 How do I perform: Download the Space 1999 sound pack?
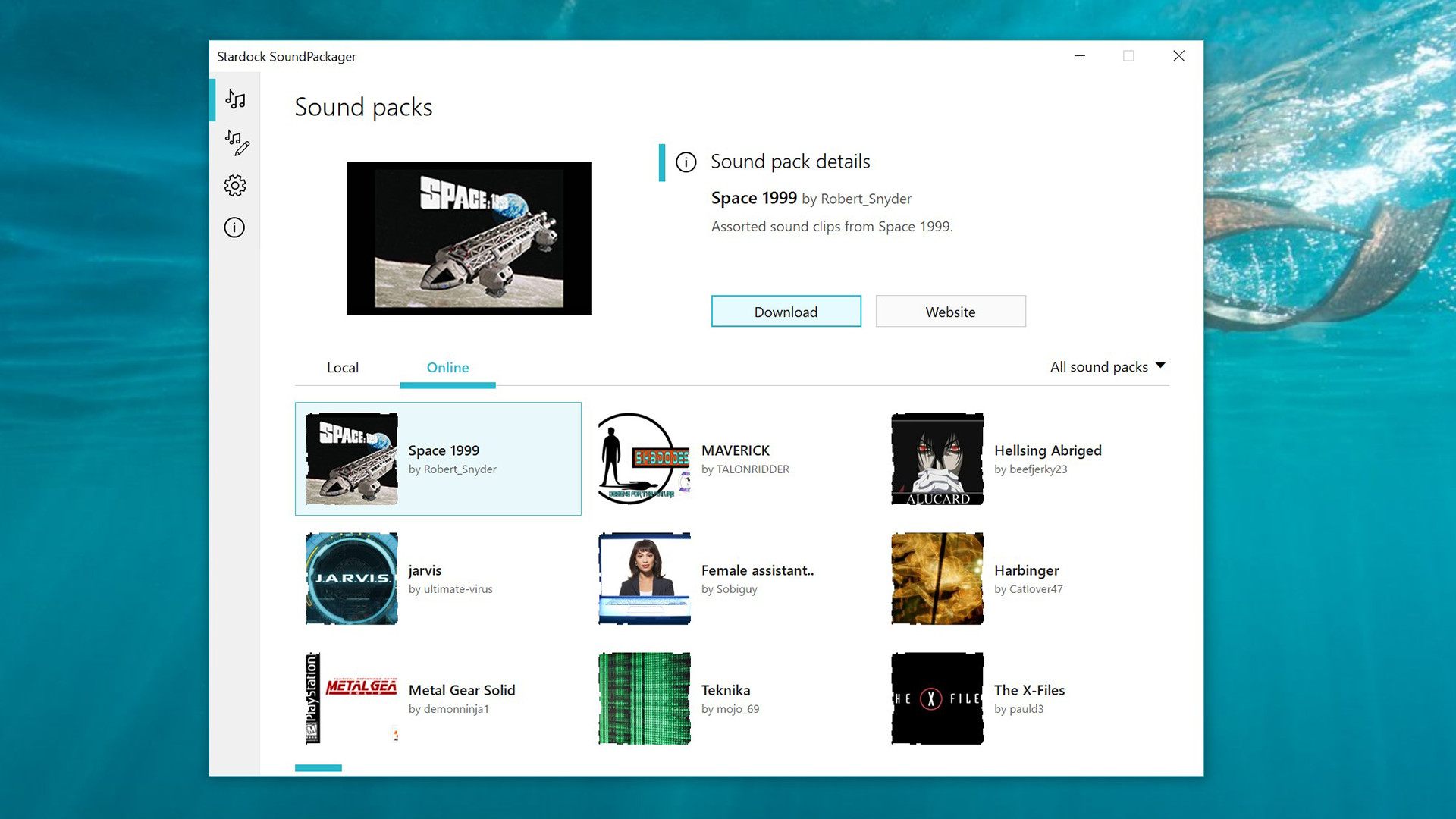786,311
